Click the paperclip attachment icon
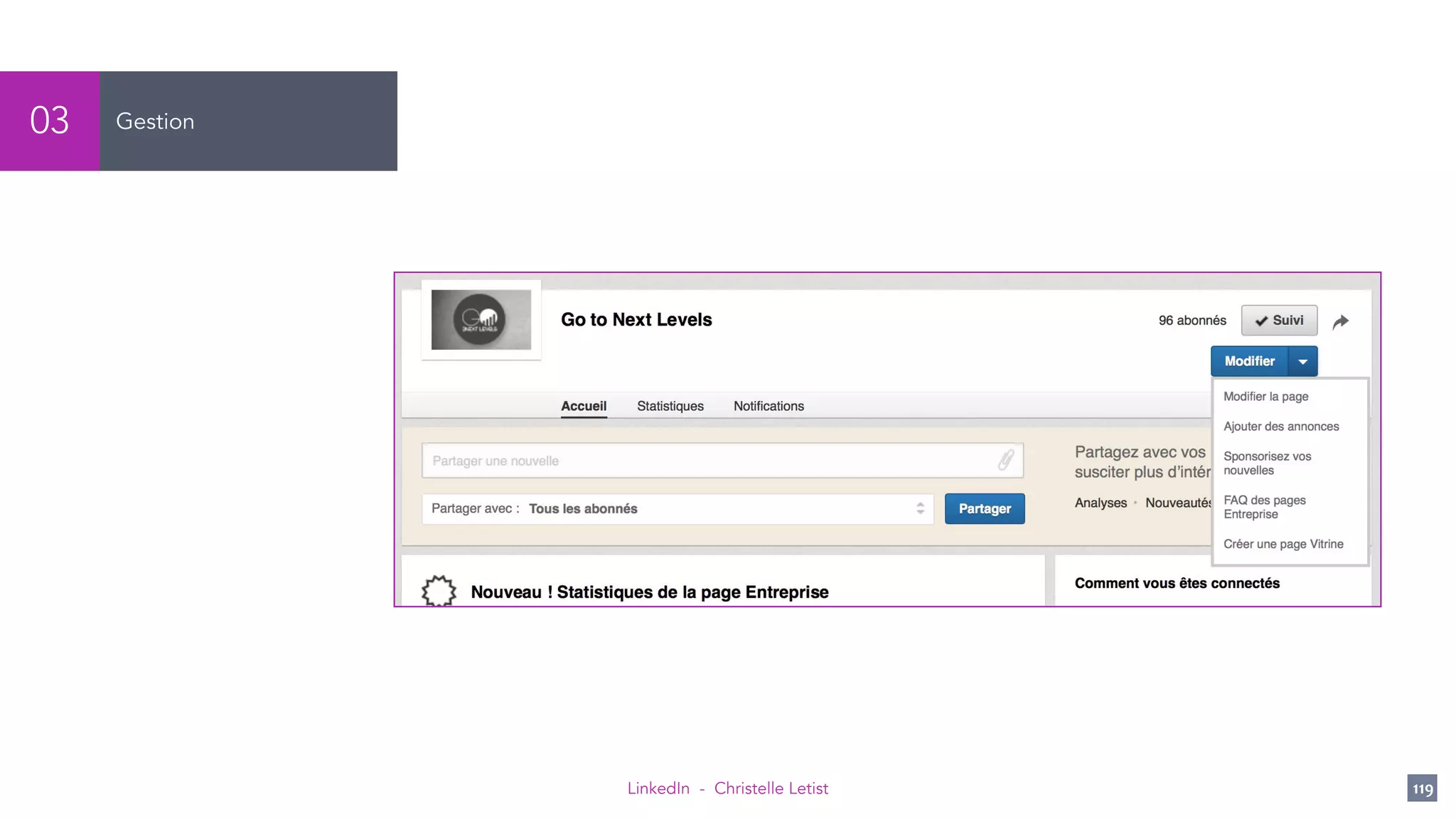The width and height of the screenshot is (1456, 819). pyautogui.click(x=1005, y=460)
